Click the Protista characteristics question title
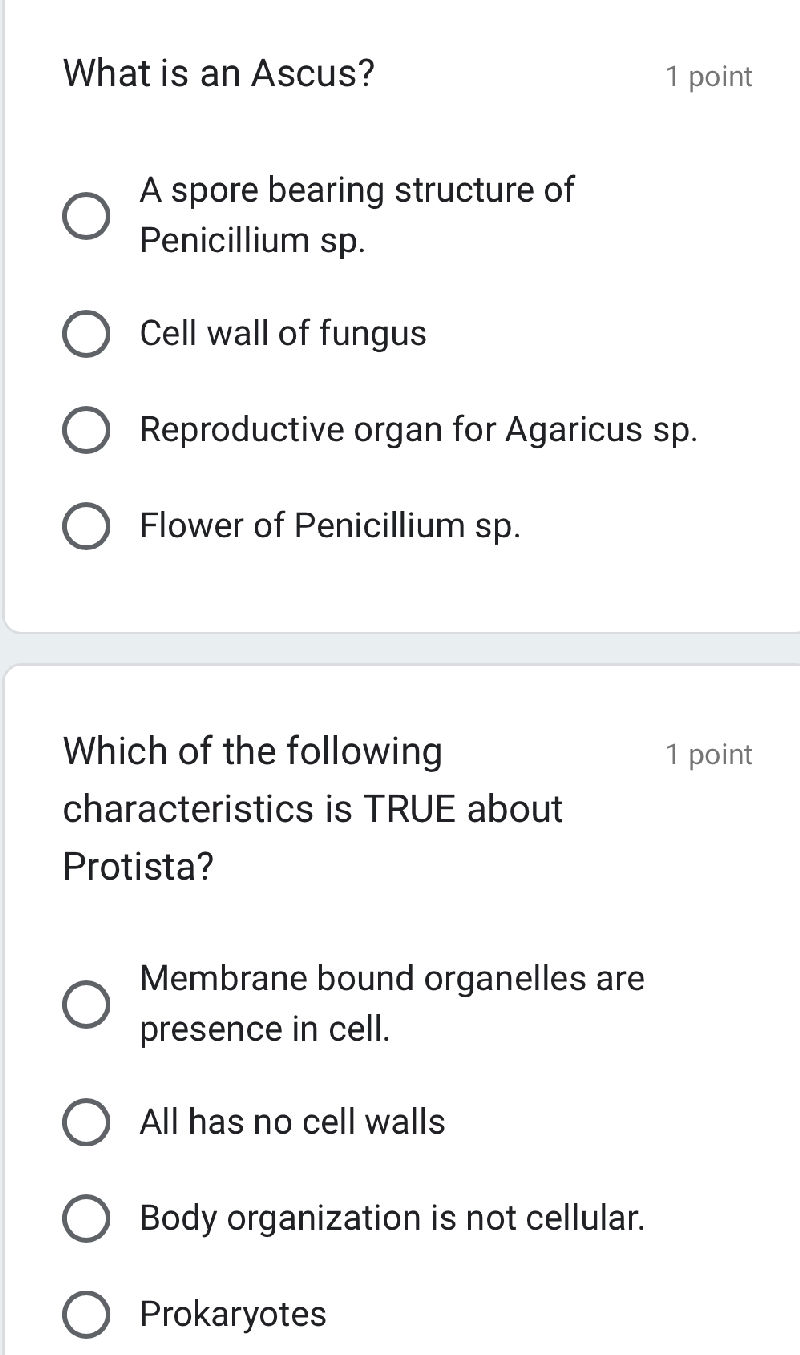Image resolution: width=800 pixels, height=1355 pixels. (x=312, y=808)
